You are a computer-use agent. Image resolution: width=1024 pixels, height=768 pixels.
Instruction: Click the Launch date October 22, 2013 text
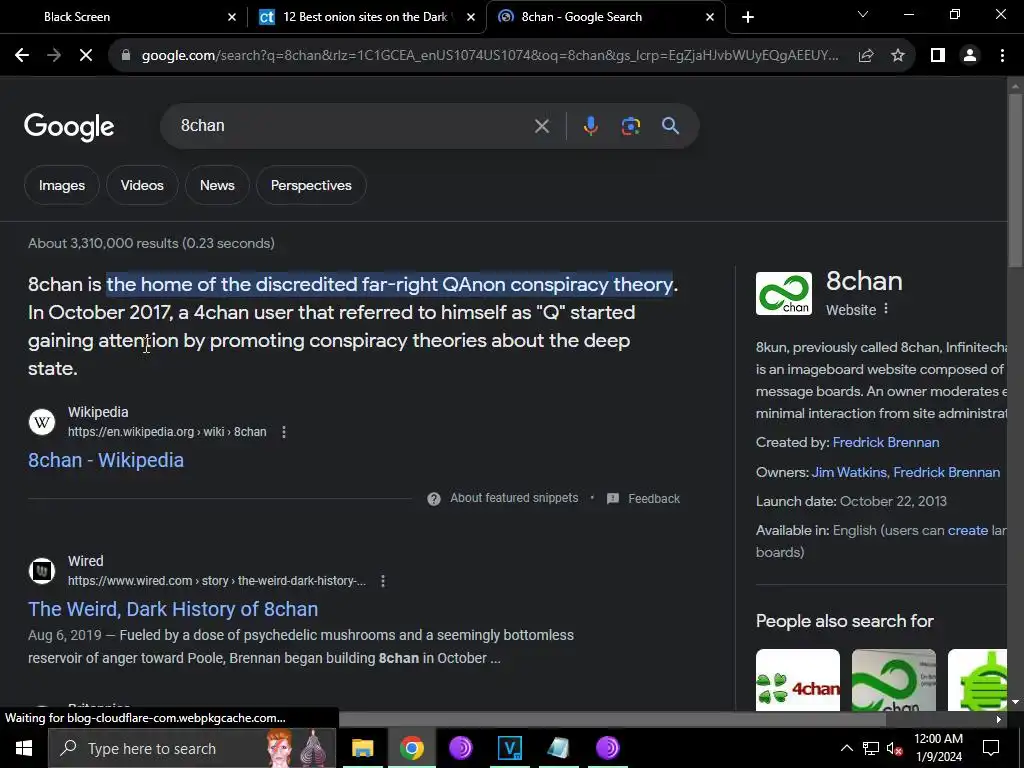[851, 502]
